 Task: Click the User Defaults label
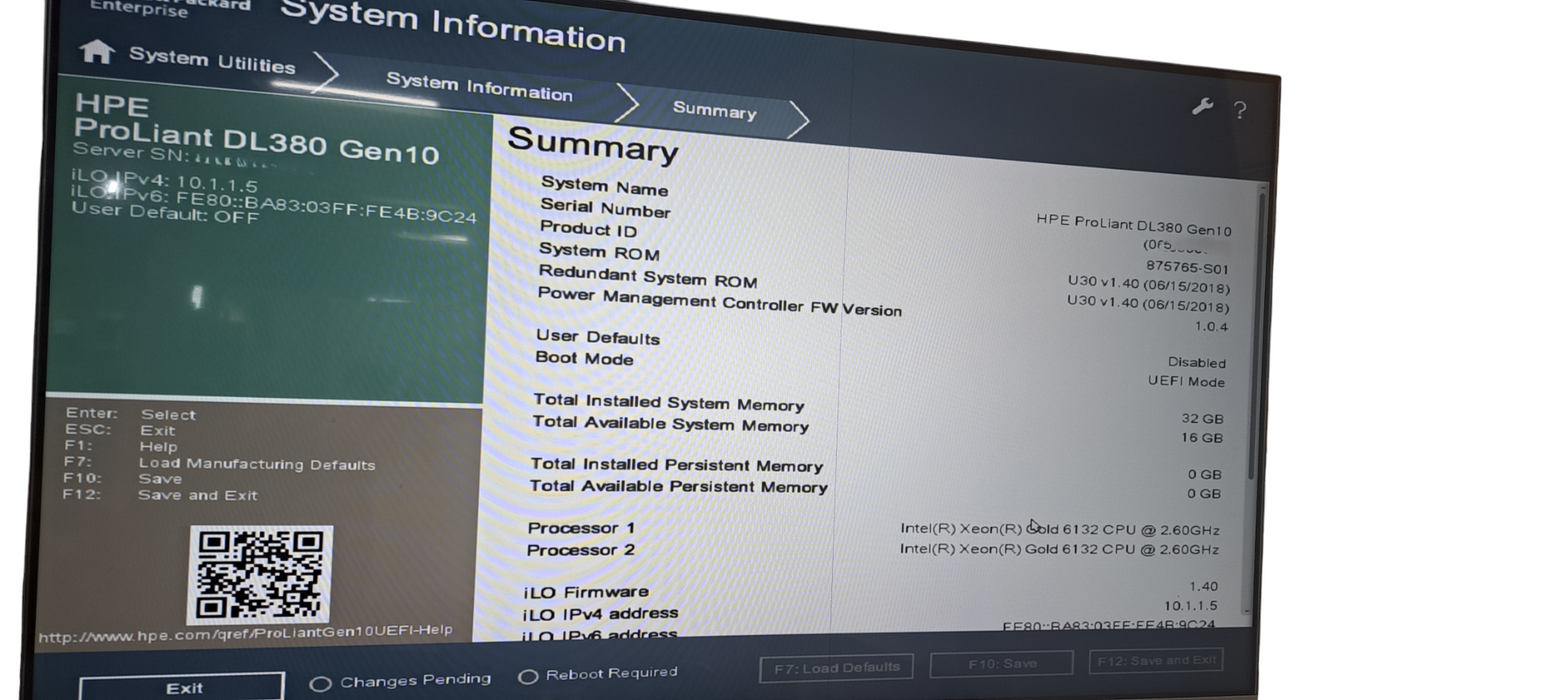pos(597,337)
